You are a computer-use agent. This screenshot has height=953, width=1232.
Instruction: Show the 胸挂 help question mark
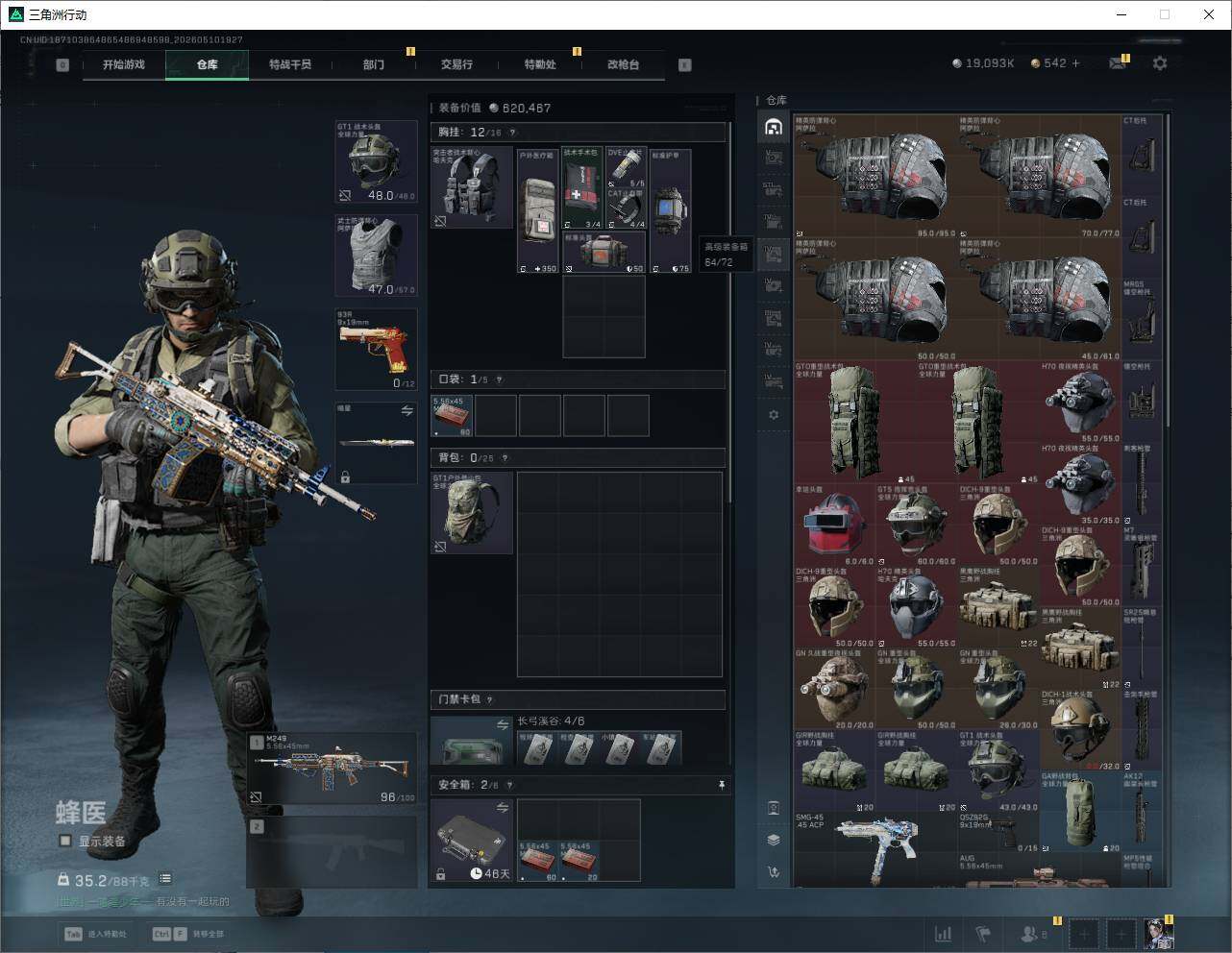(x=512, y=133)
